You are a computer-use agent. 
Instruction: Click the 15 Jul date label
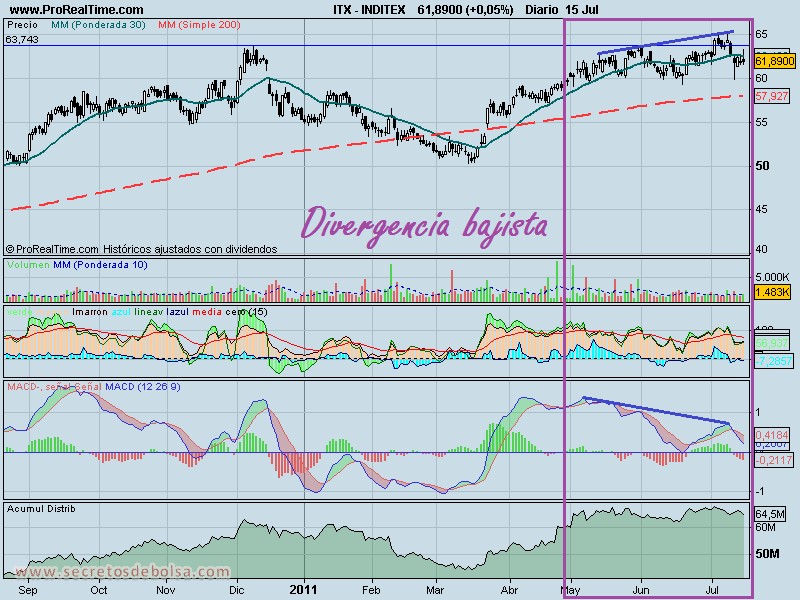click(582, 10)
